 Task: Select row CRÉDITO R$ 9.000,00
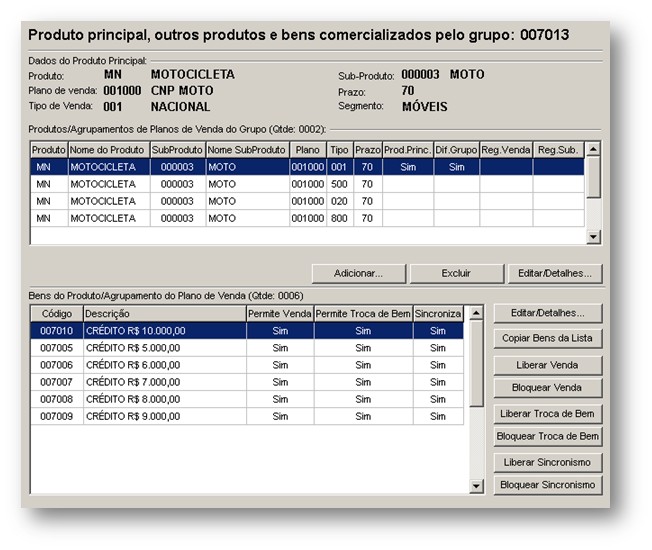click(x=247, y=416)
